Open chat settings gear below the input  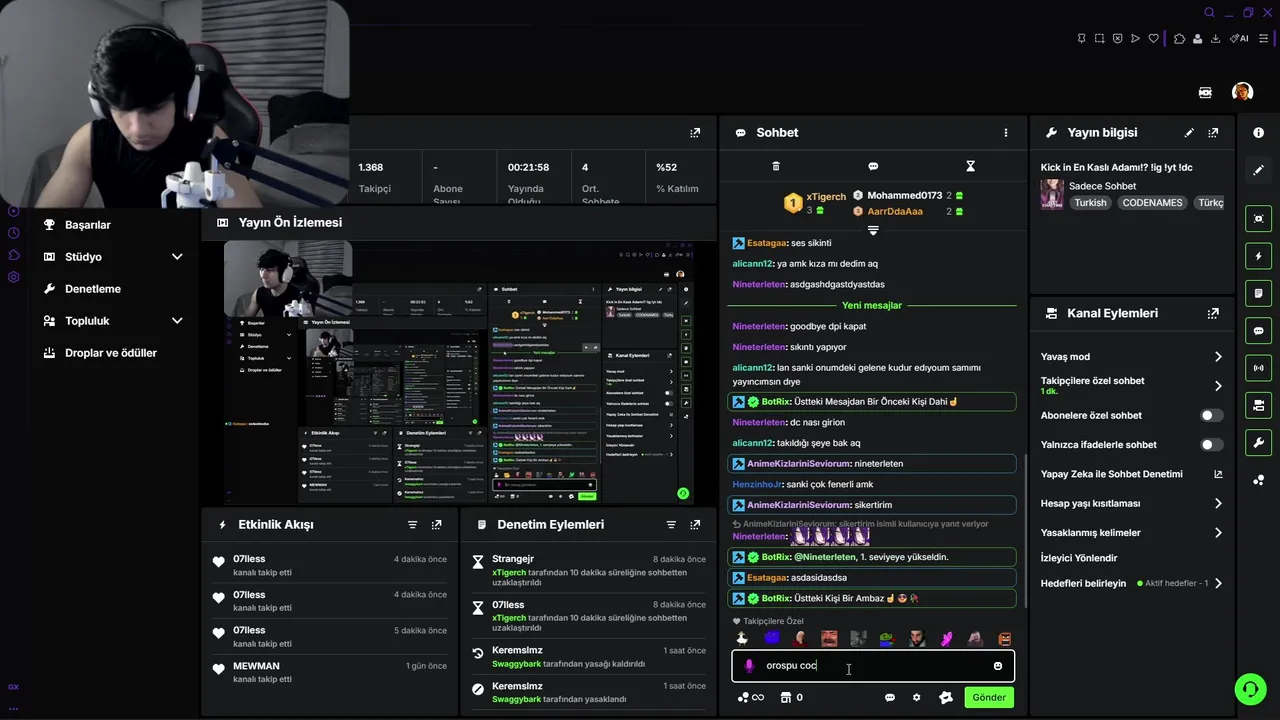coord(916,698)
